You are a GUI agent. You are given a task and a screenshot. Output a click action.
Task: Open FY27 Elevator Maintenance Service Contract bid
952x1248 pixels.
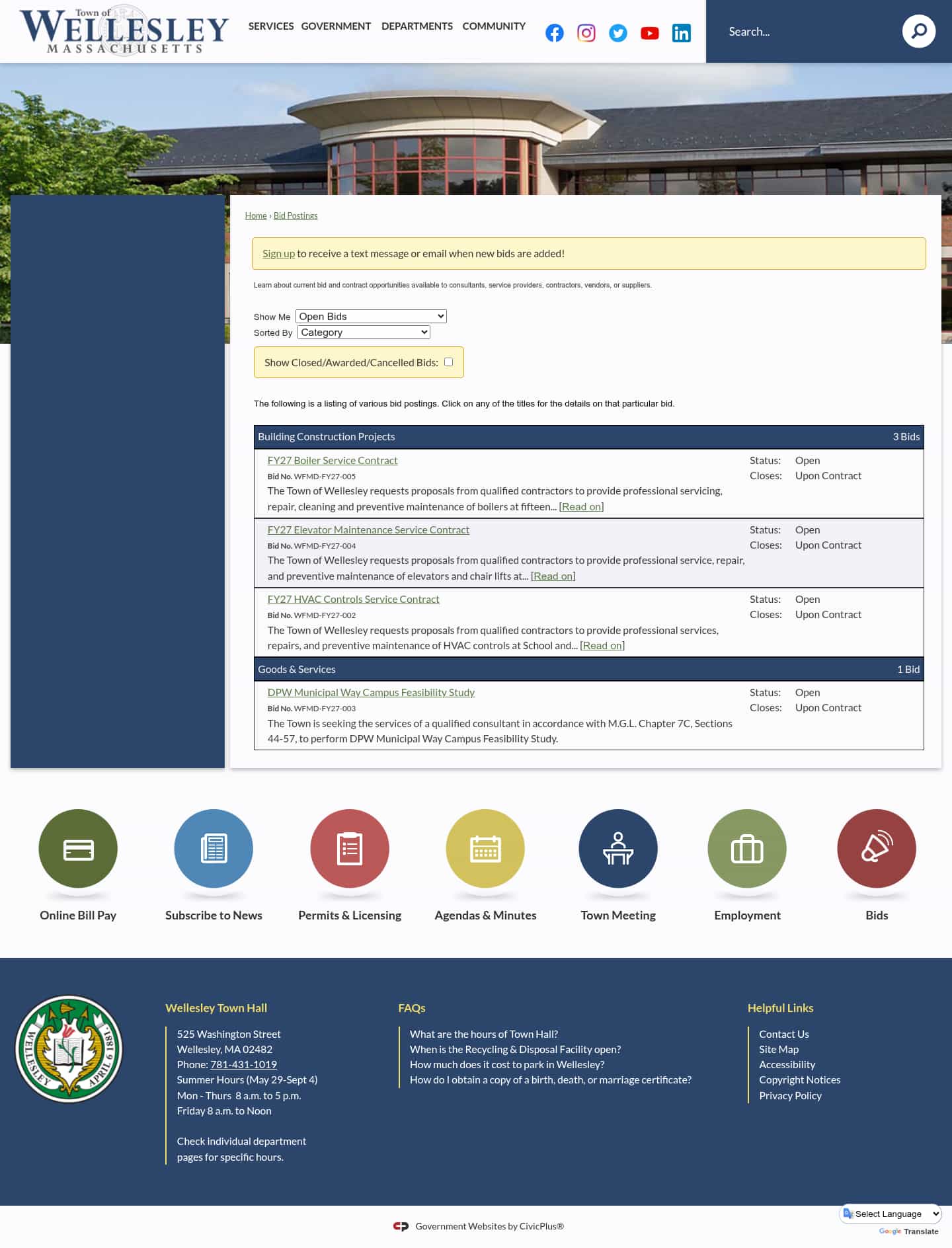pyautogui.click(x=368, y=529)
